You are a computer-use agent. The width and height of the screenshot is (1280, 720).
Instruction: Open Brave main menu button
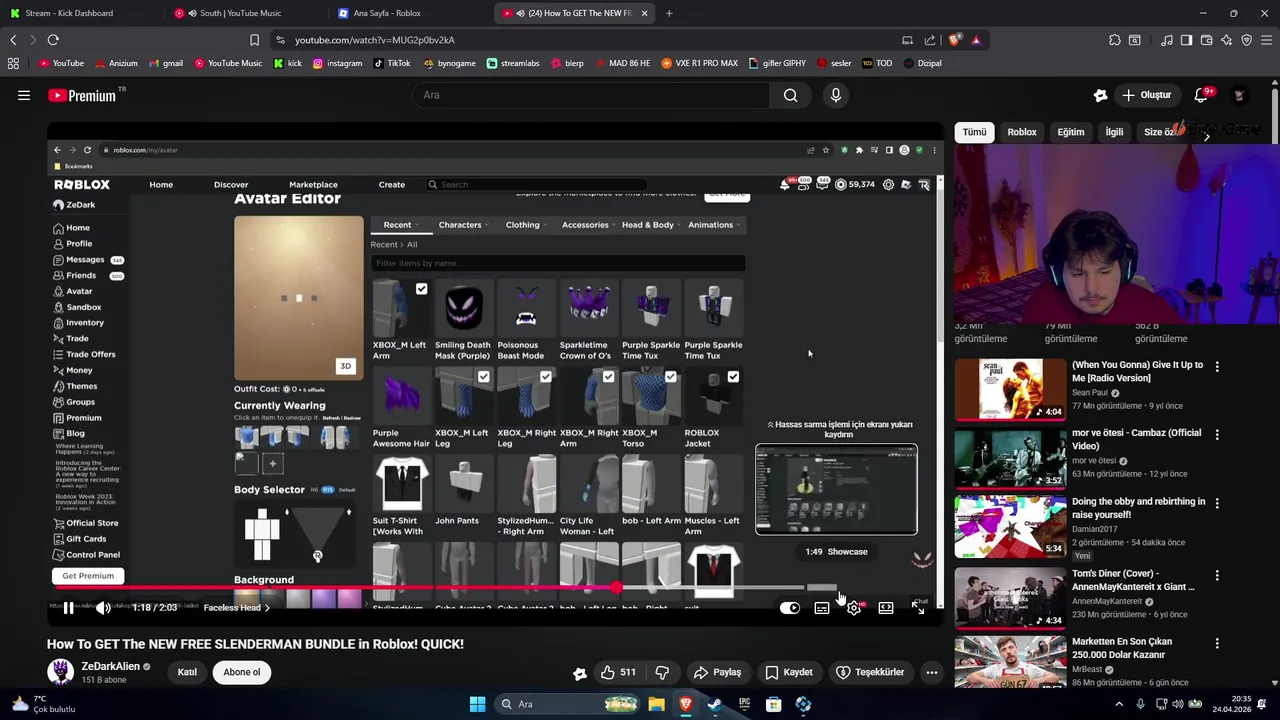pyautogui.click(x=1267, y=40)
